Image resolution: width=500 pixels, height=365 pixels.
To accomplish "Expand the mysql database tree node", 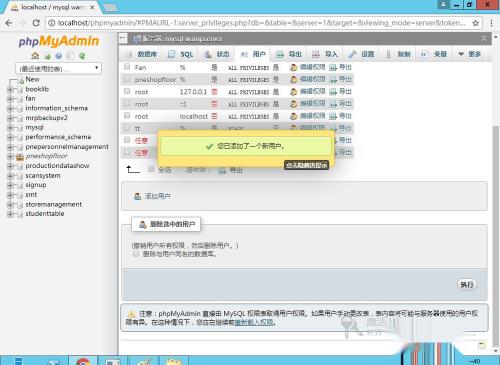I will click(x=10, y=127).
